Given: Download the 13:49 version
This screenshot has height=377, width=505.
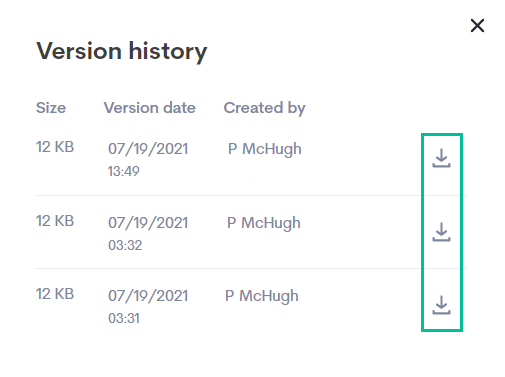Looking at the screenshot, I should tap(441, 158).
